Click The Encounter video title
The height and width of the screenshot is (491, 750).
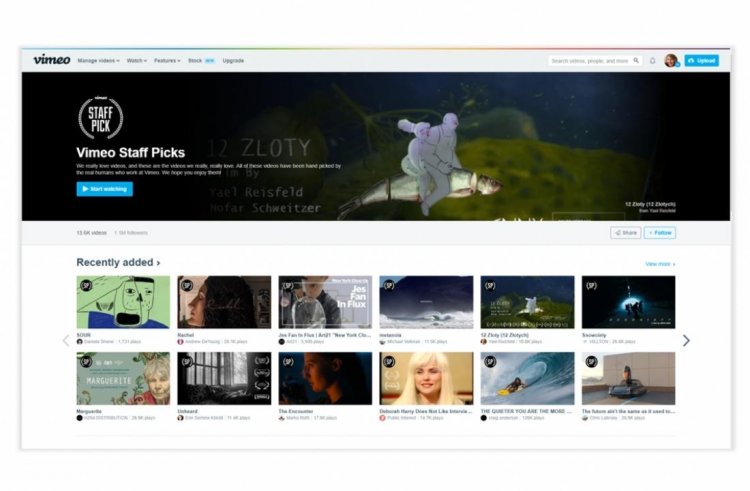tap(296, 411)
